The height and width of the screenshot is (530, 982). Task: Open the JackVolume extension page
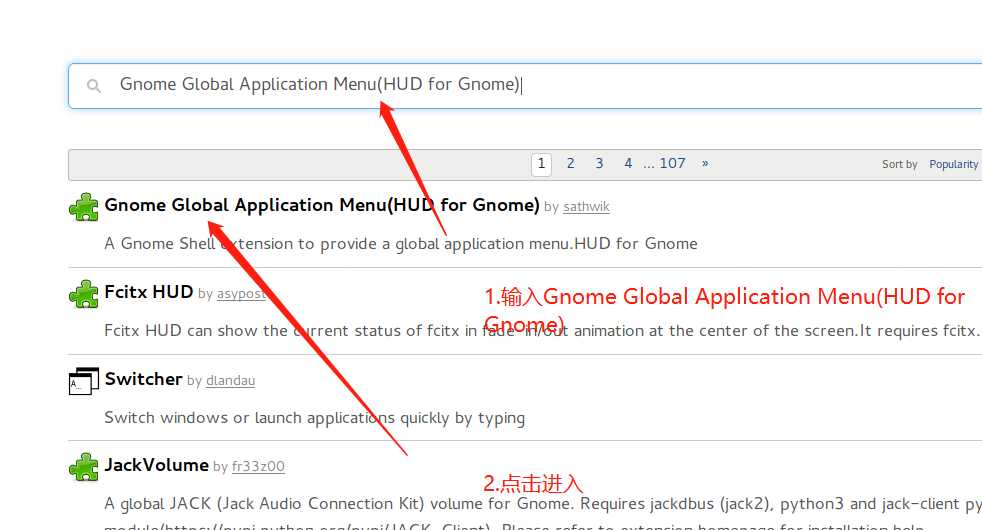[x=157, y=465]
